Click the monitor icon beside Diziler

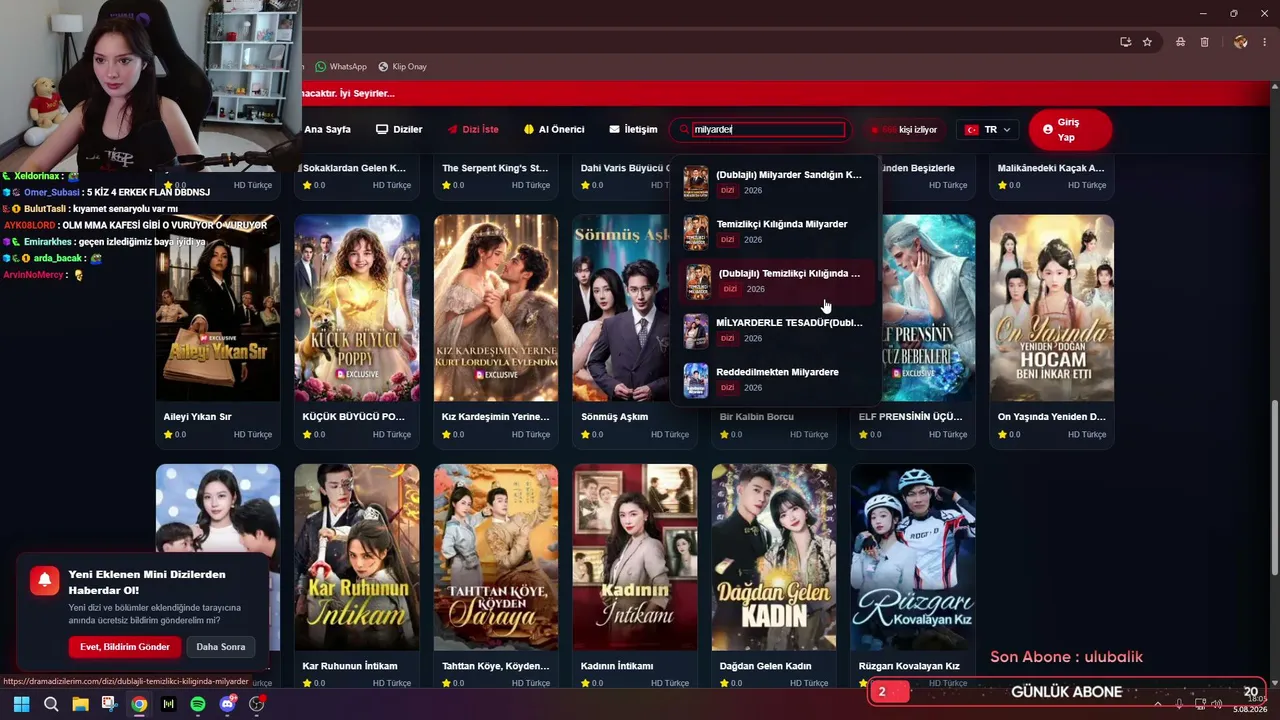click(381, 129)
